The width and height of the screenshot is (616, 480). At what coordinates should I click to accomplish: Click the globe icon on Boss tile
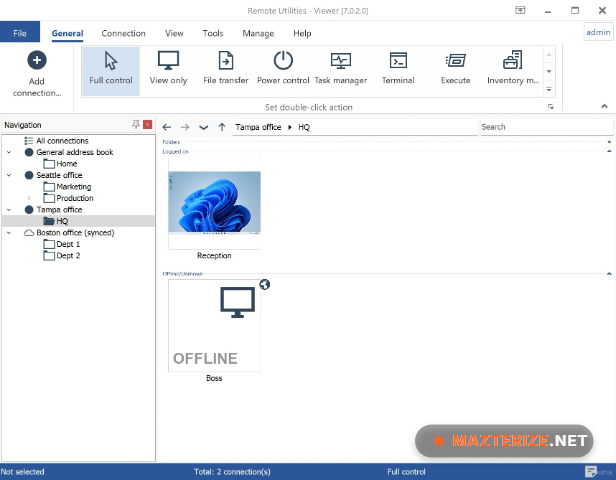(x=264, y=284)
